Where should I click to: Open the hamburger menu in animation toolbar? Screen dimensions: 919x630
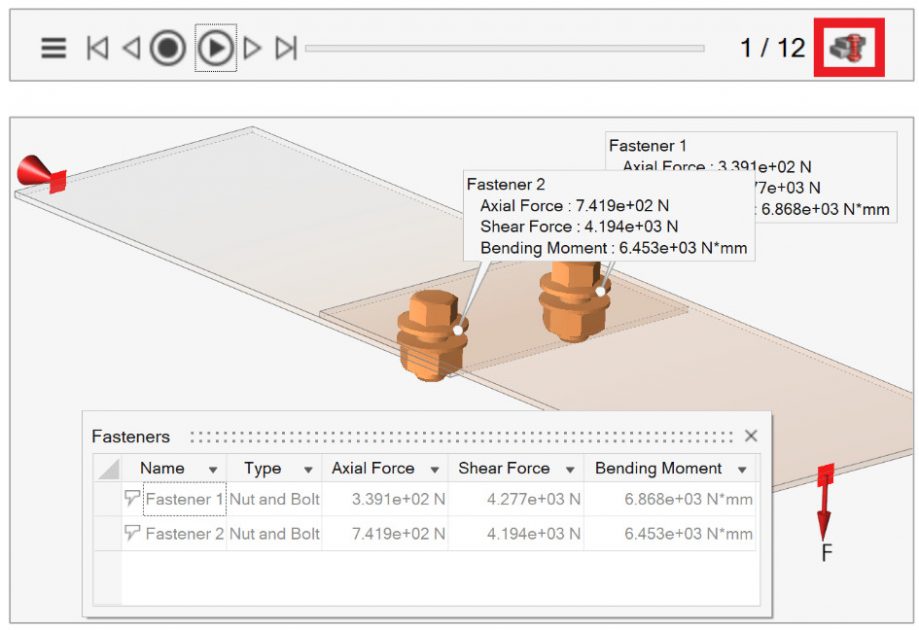[x=54, y=48]
